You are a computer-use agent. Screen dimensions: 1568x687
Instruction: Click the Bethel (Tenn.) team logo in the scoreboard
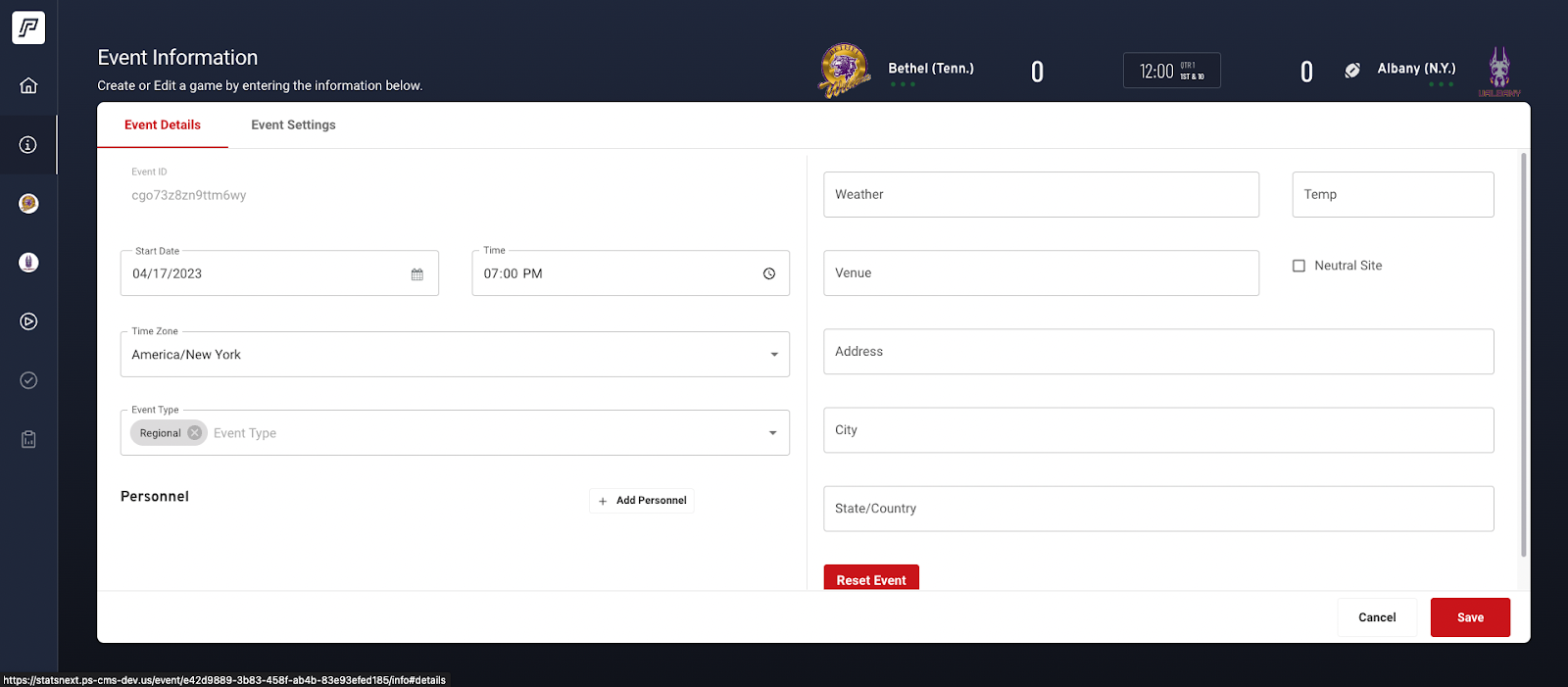[845, 71]
